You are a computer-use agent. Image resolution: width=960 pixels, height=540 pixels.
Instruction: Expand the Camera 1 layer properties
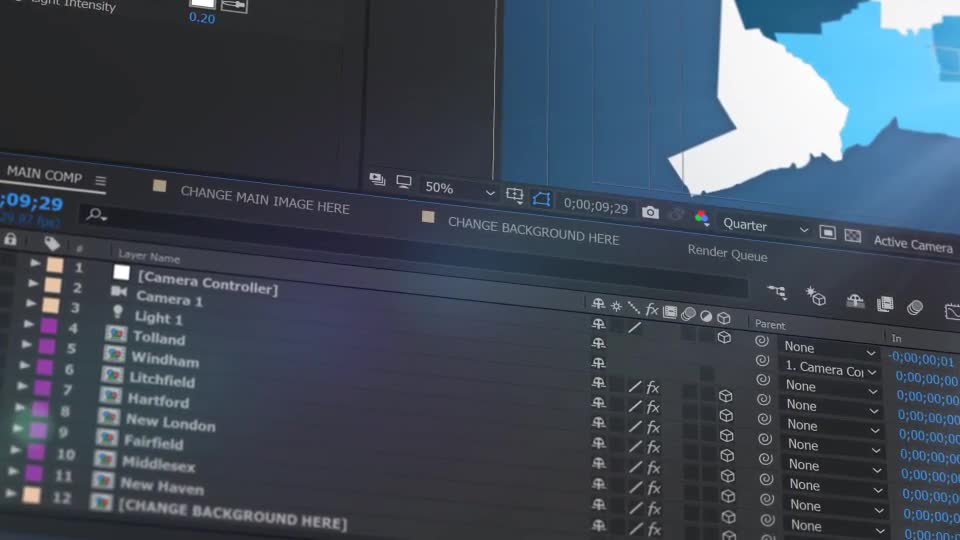(x=33, y=283)
